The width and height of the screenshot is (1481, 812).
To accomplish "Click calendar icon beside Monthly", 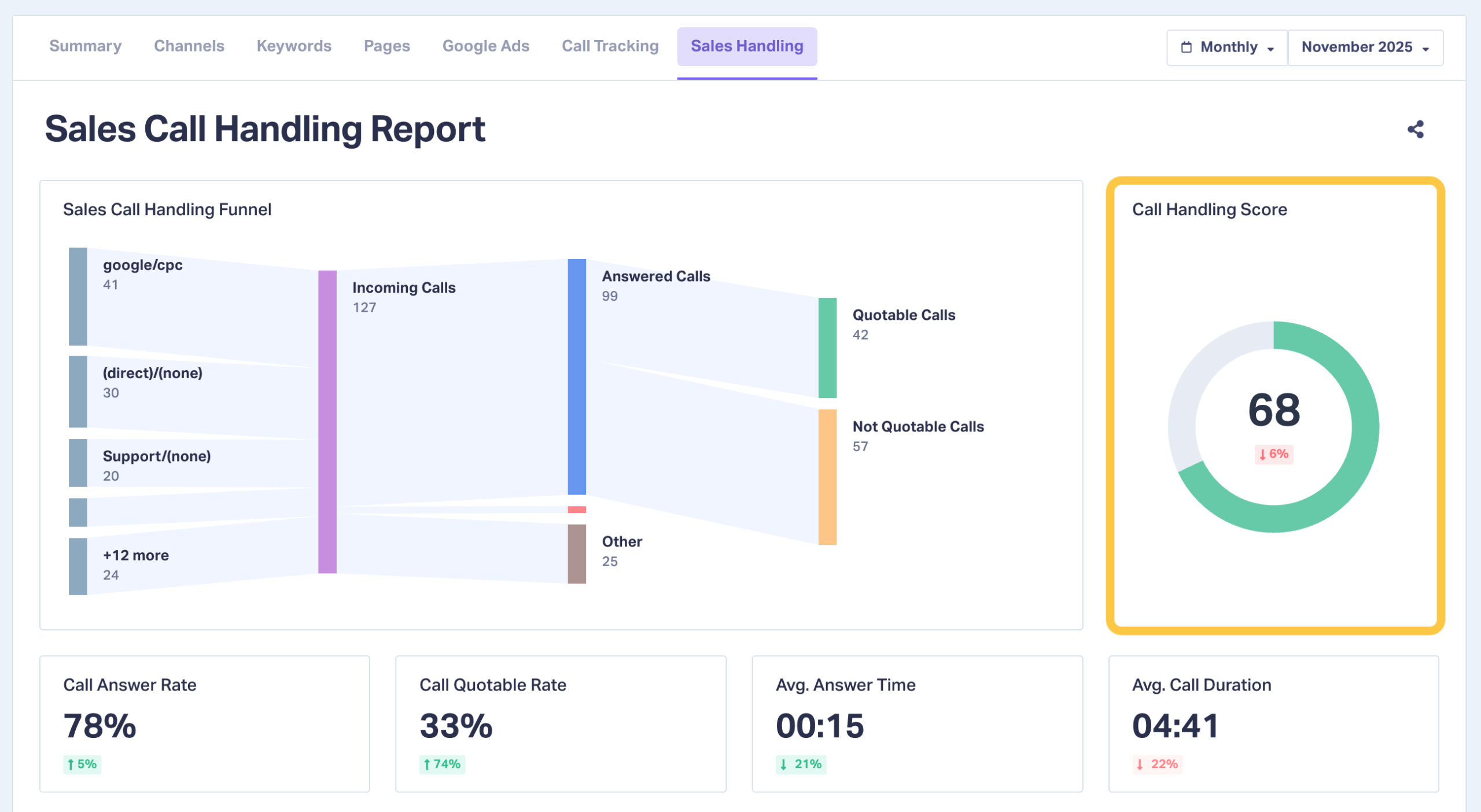I will 1186,47.
